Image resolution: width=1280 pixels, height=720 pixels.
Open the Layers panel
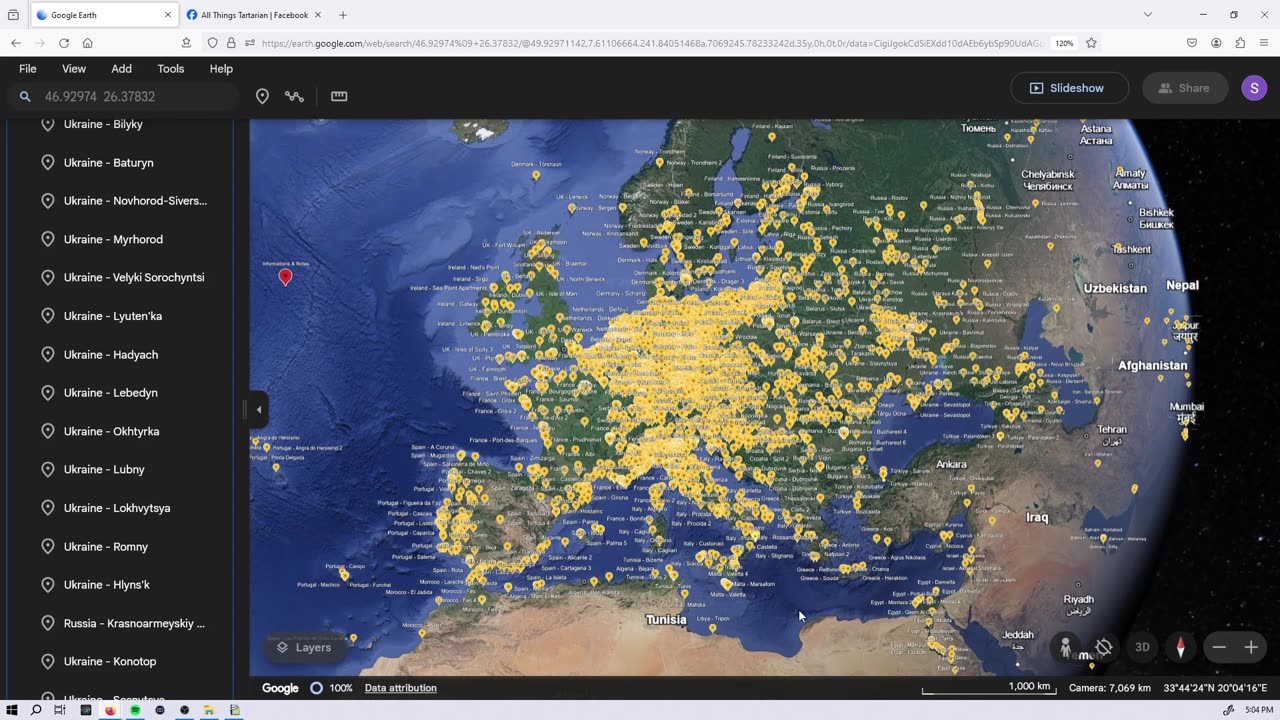pos(304,648)
